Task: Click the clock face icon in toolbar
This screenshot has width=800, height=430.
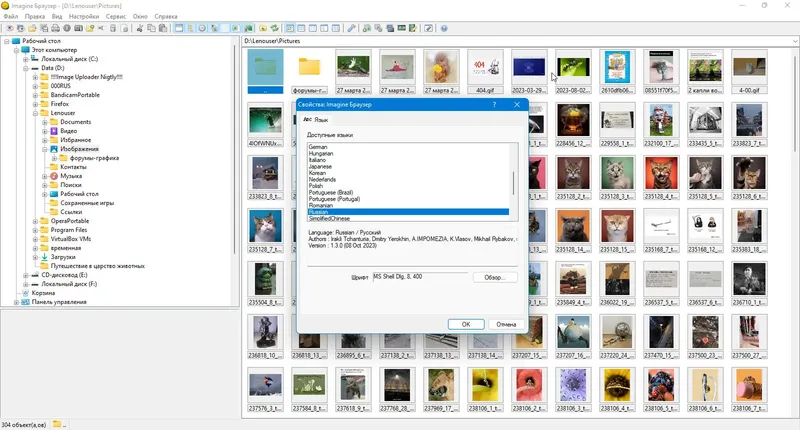Action: (x=202, y=28)
